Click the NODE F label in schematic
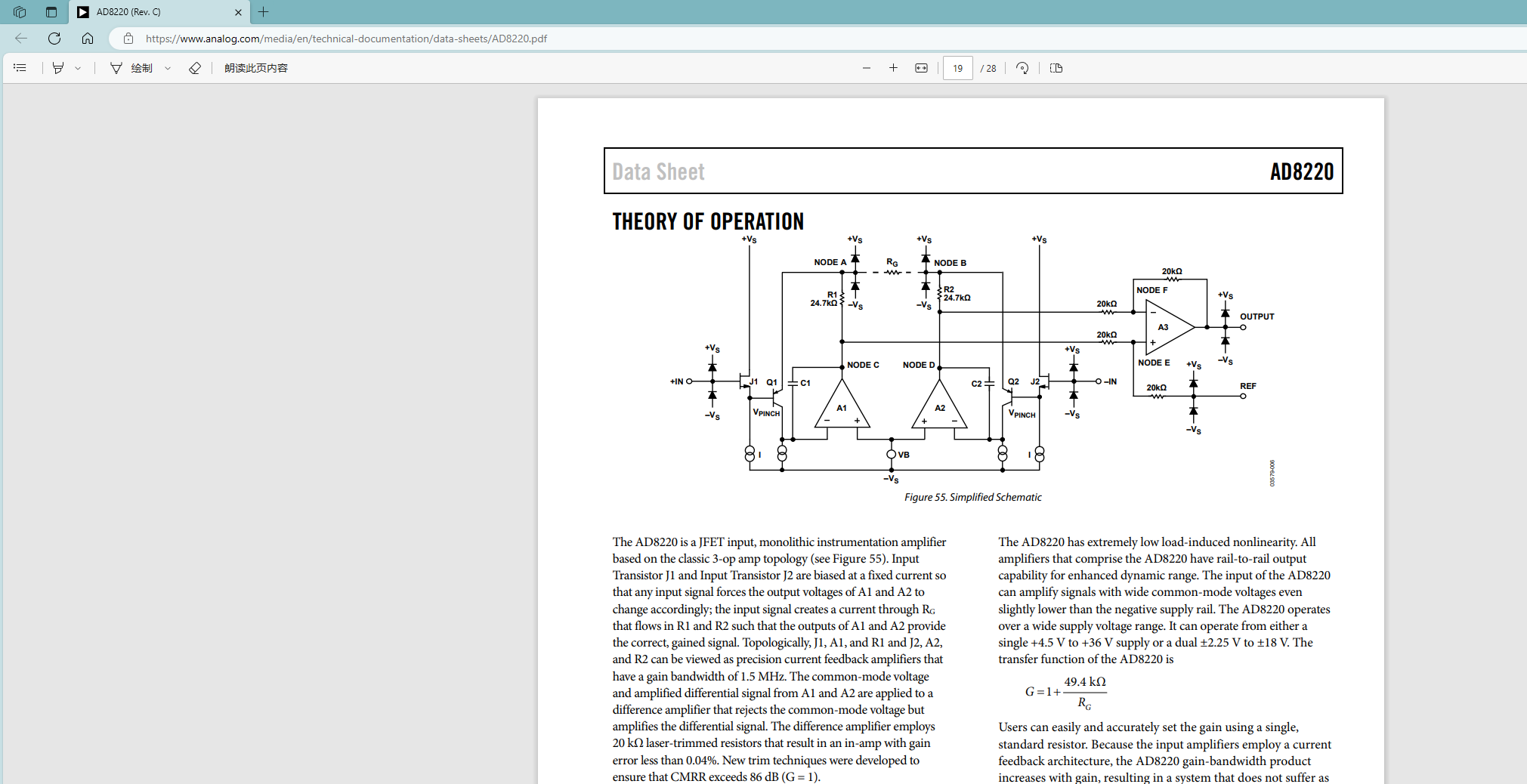Viewport: 1527px width, 784px height. [1151, 290]
